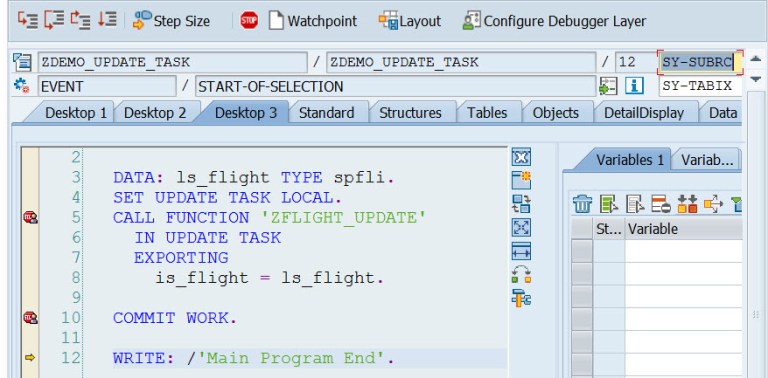The height and width of the screenshot is (378, 768).
Task: Click the Return (step out) icon
Action: coord(80,21)
